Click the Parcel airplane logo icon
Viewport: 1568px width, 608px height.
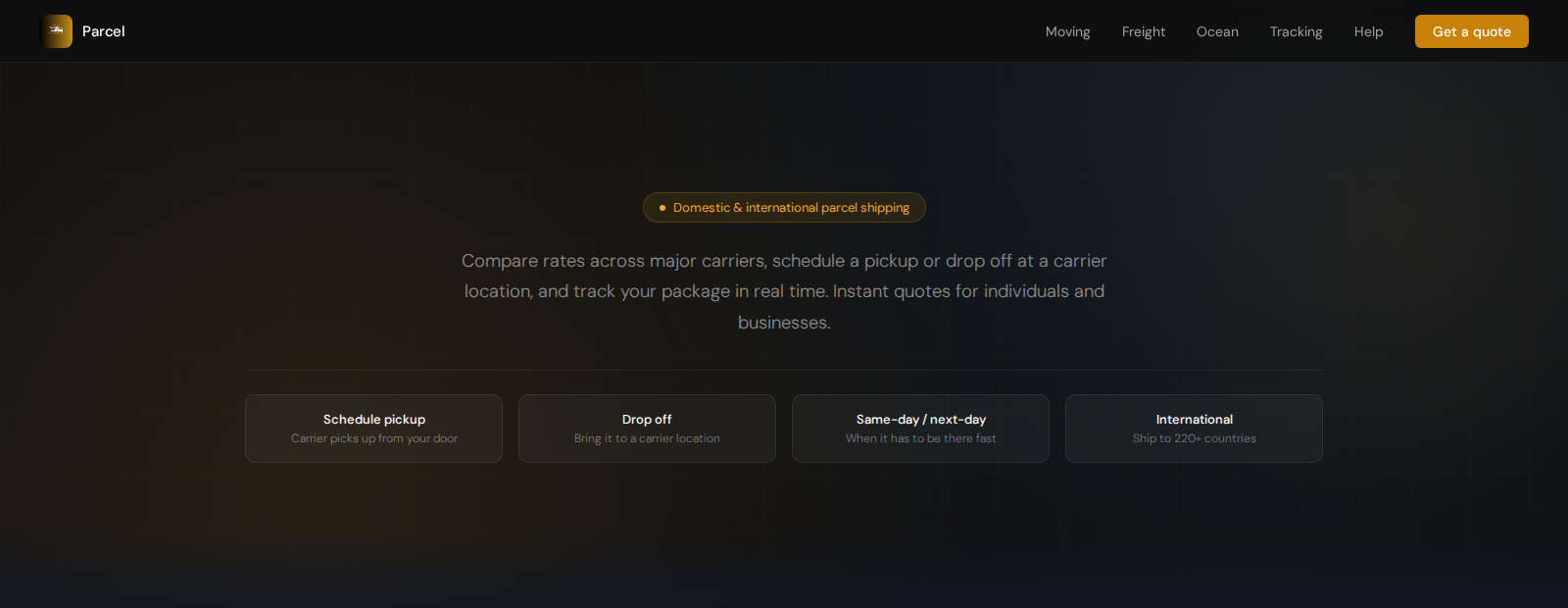coord(56,30)
